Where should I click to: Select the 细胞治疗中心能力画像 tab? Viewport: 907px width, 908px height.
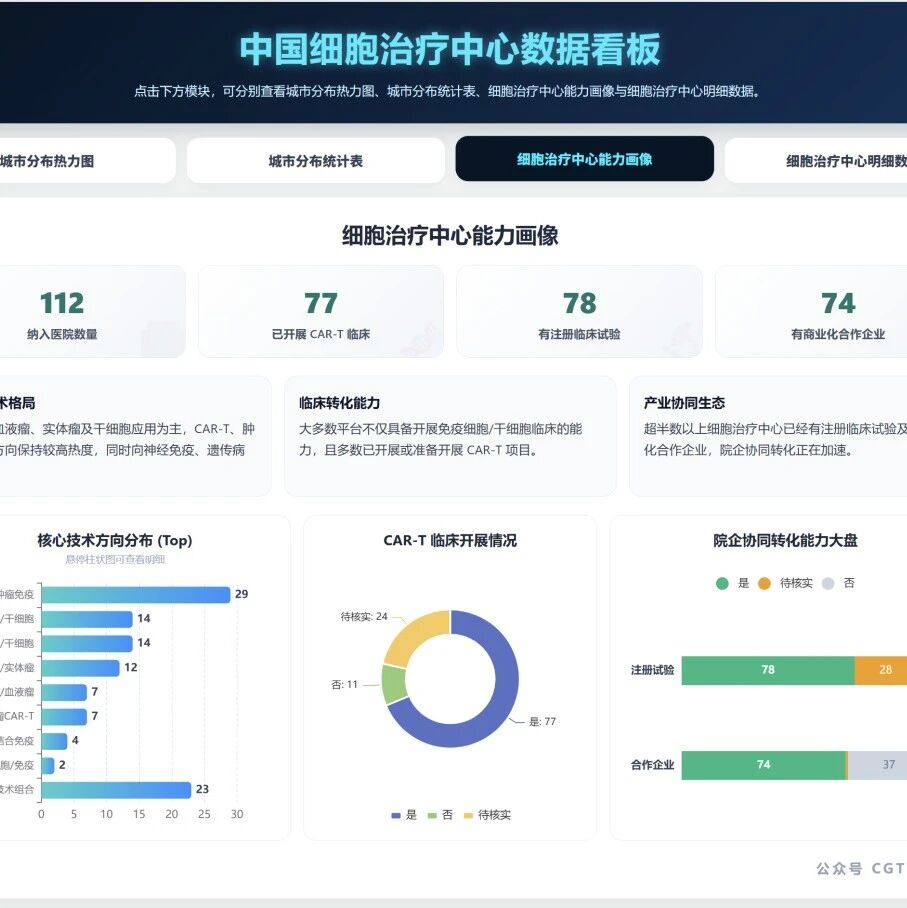(584, 159)
